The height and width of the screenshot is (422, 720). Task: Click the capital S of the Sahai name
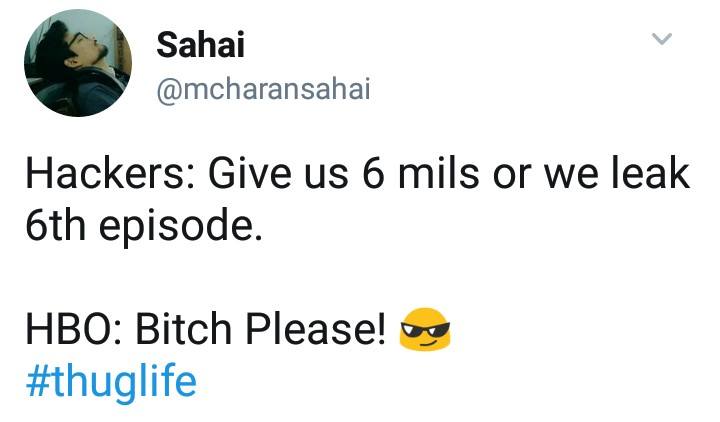[x=167, y=45]
